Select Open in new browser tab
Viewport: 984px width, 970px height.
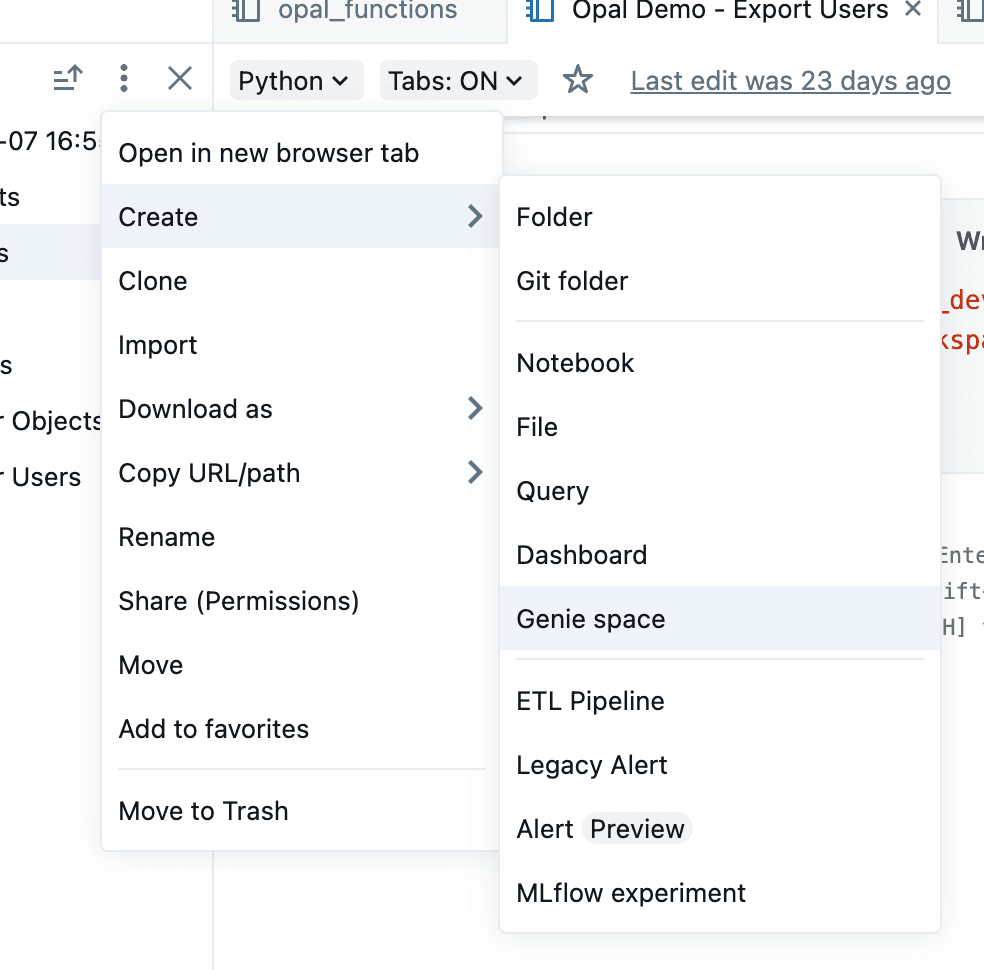268,153
